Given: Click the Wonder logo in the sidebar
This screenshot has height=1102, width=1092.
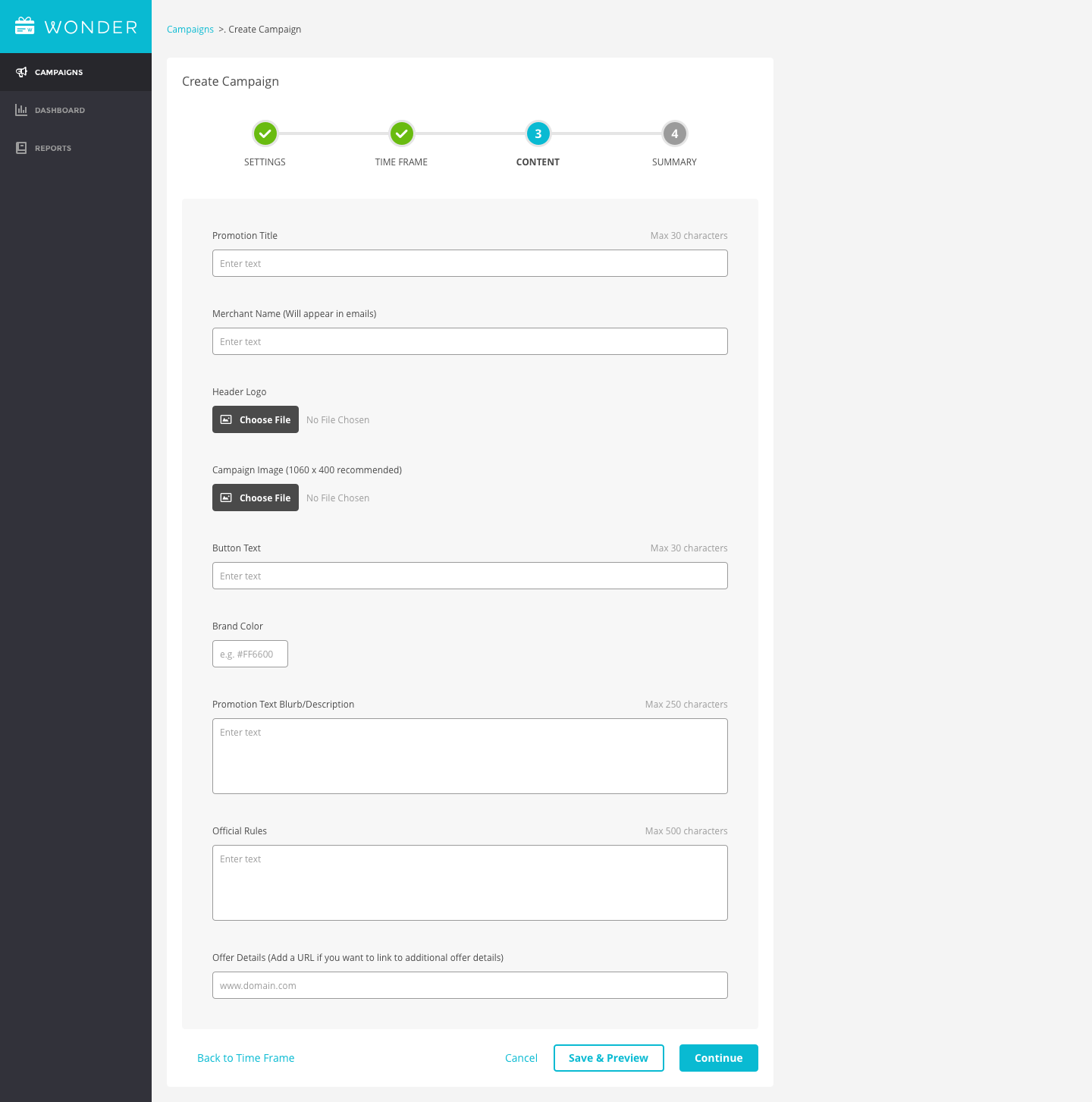Looking at the screenshot, I should [76, 27].
